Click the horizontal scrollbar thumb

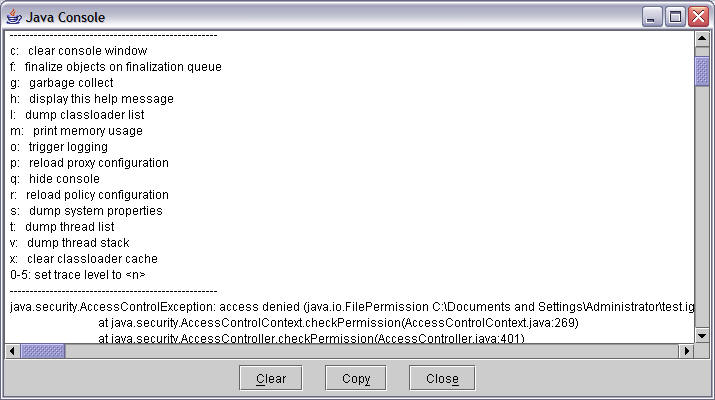point(43,351)
